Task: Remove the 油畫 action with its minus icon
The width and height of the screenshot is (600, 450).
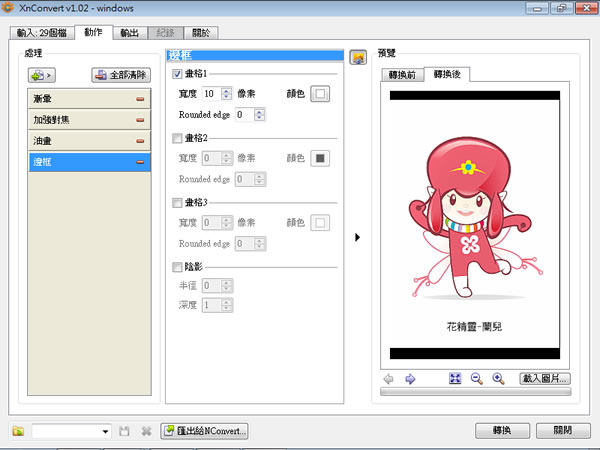Action: (x=140, y=140)
